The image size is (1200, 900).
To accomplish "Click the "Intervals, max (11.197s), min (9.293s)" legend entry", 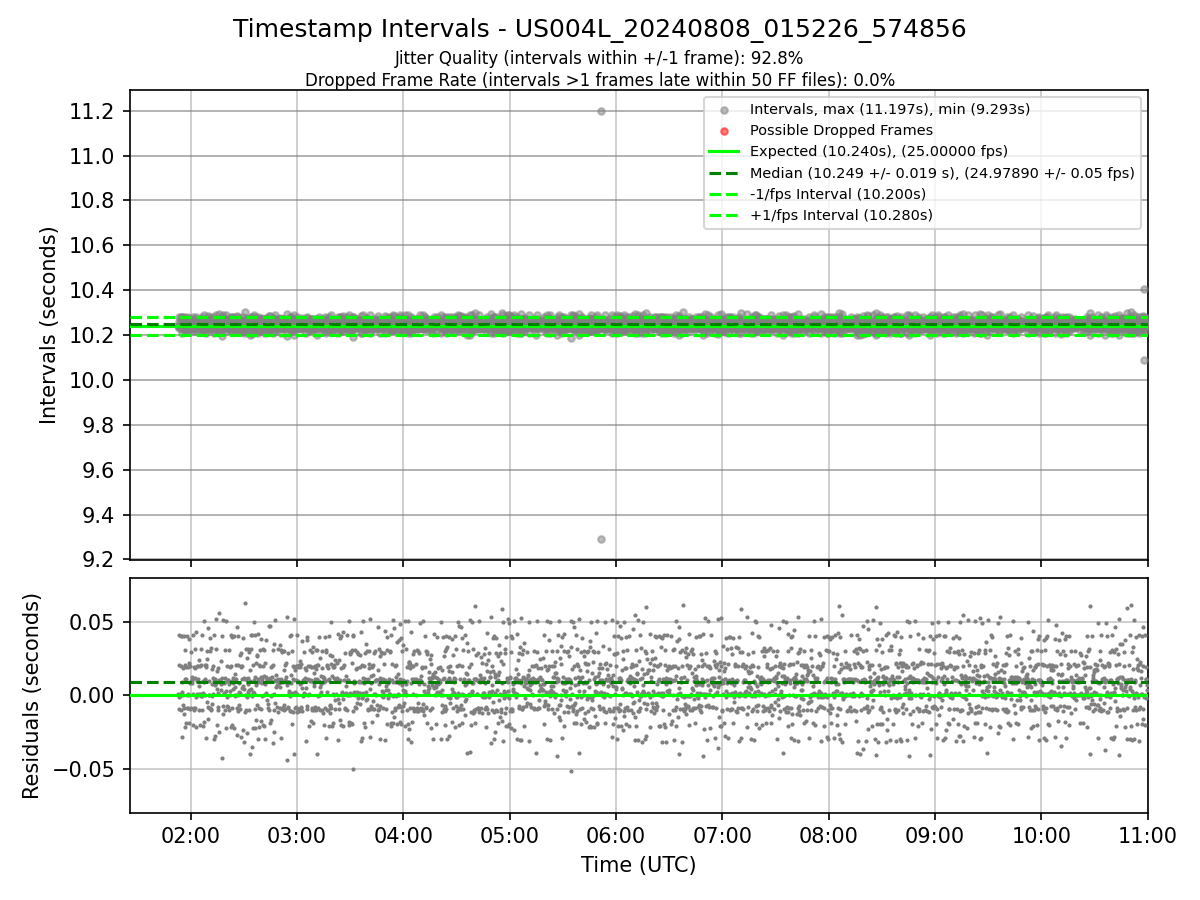I will coord(890,109).
